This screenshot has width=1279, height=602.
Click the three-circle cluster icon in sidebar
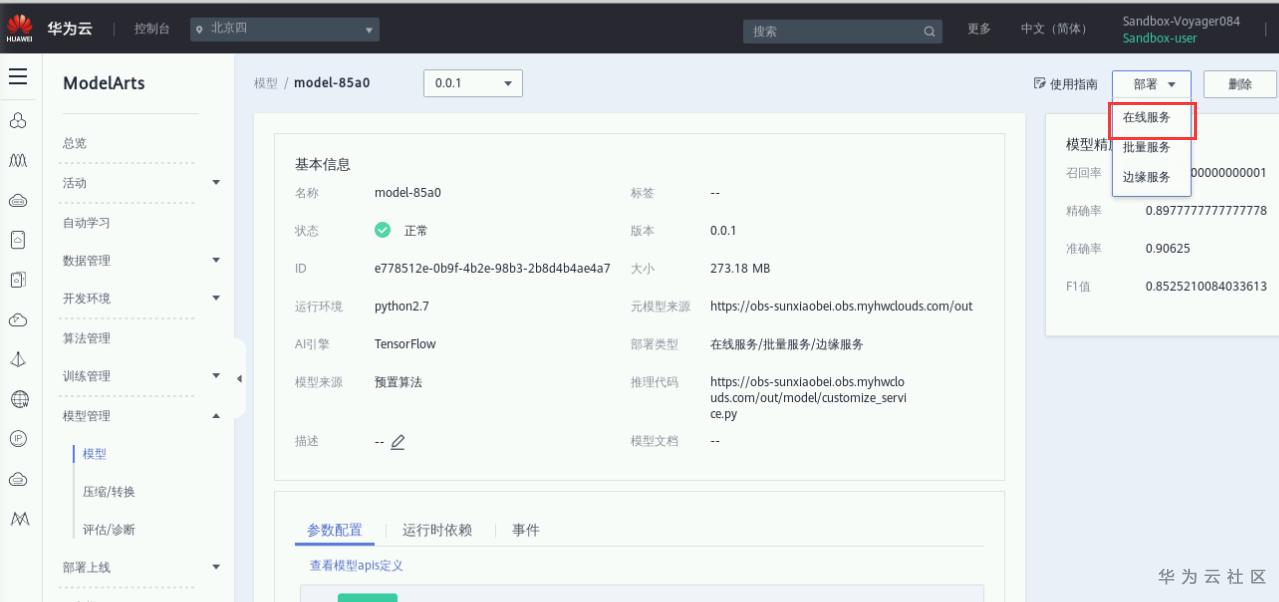(x=18, y=123)
